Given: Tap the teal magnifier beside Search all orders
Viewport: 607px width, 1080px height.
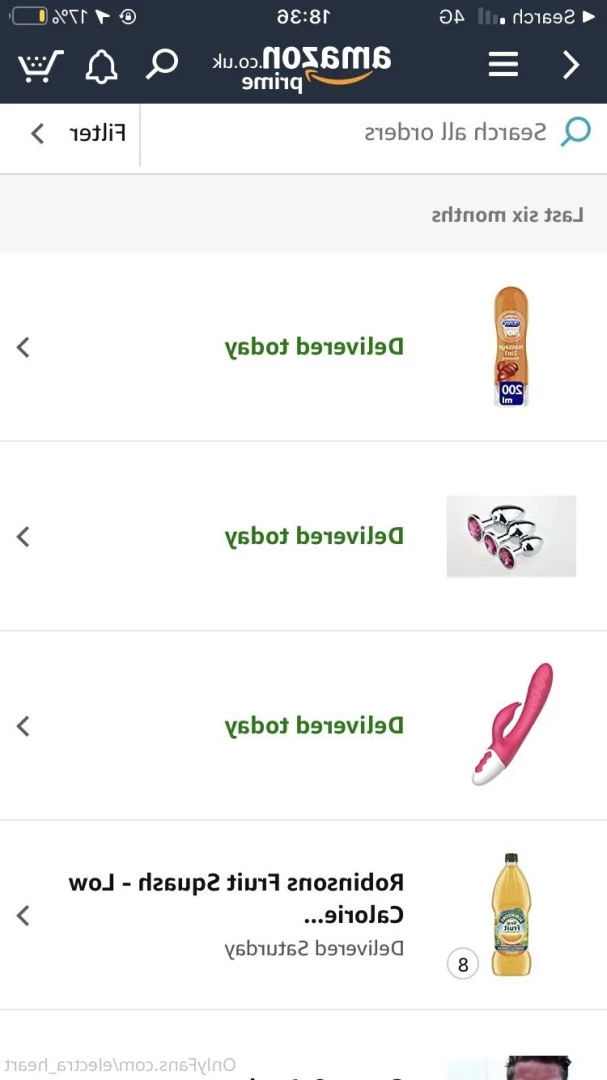Looking at the screenshot, I should [575, 132].
